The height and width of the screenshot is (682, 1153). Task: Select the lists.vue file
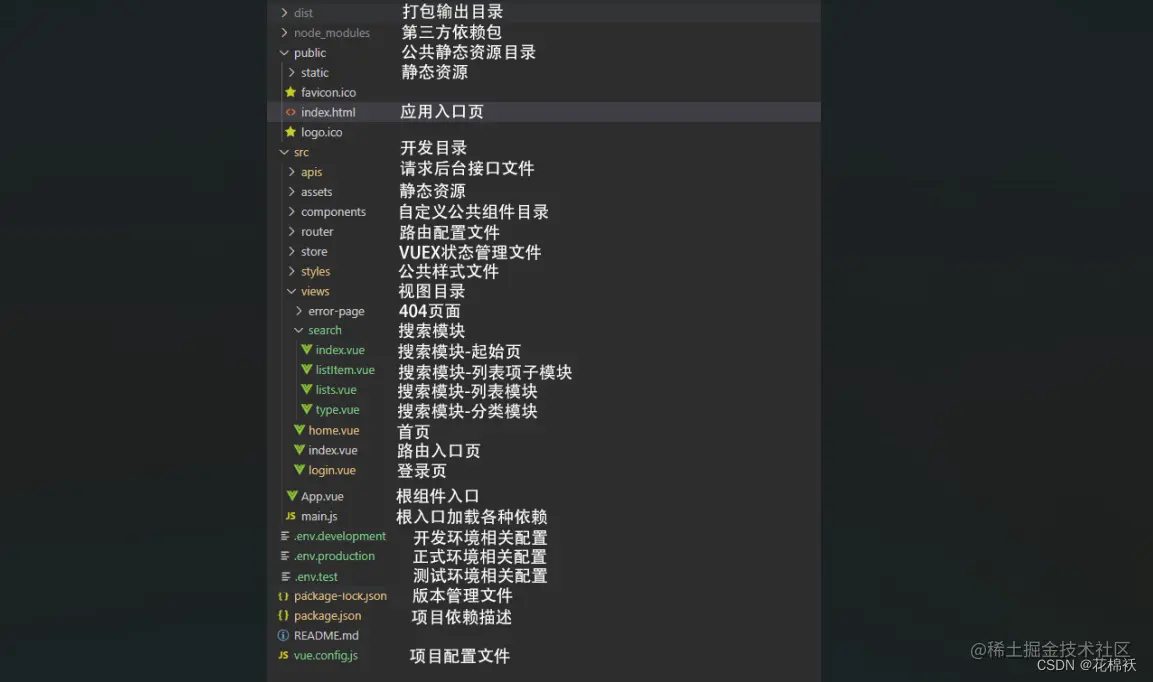[x=335, y=390]
